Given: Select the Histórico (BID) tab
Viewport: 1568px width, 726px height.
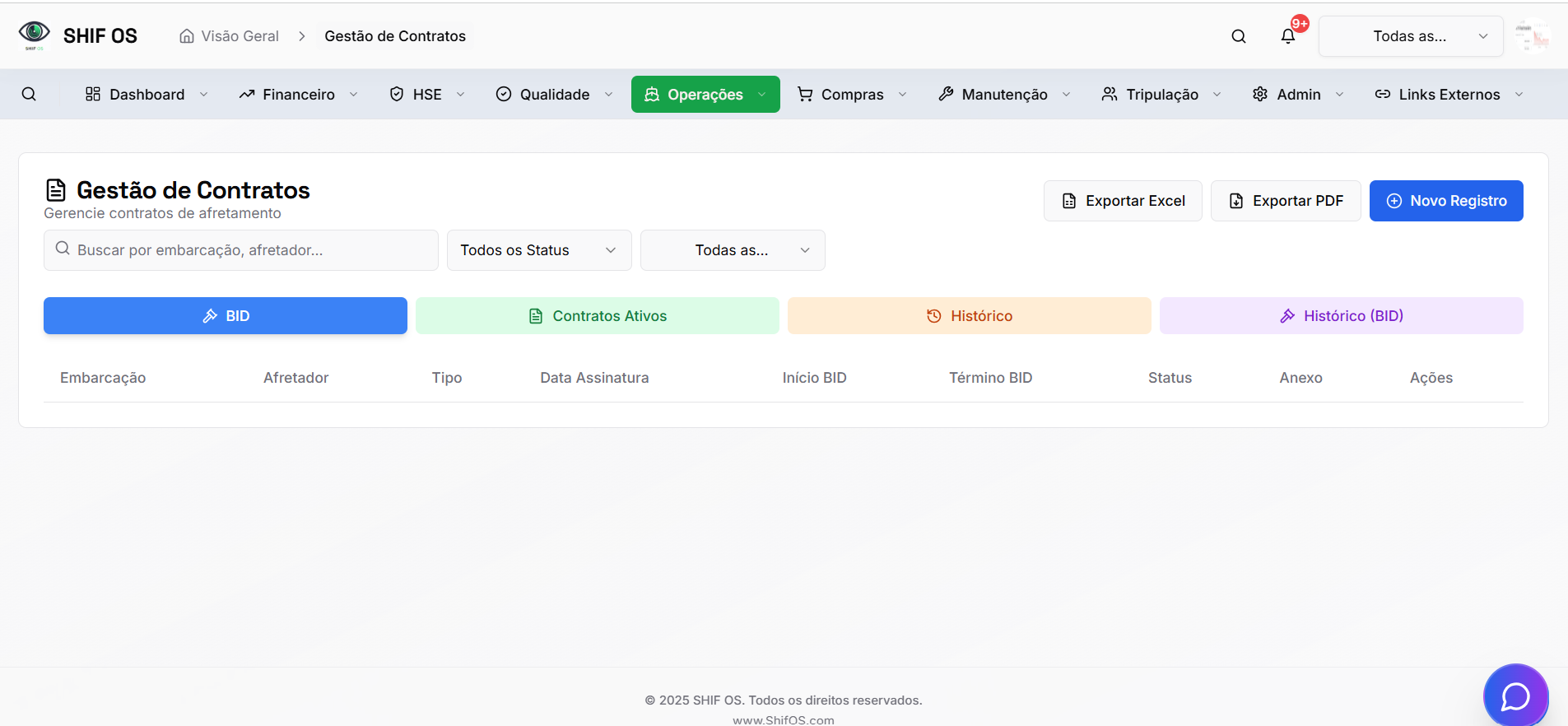Looking at the screenshot, I should click(x=1341, y=316).
